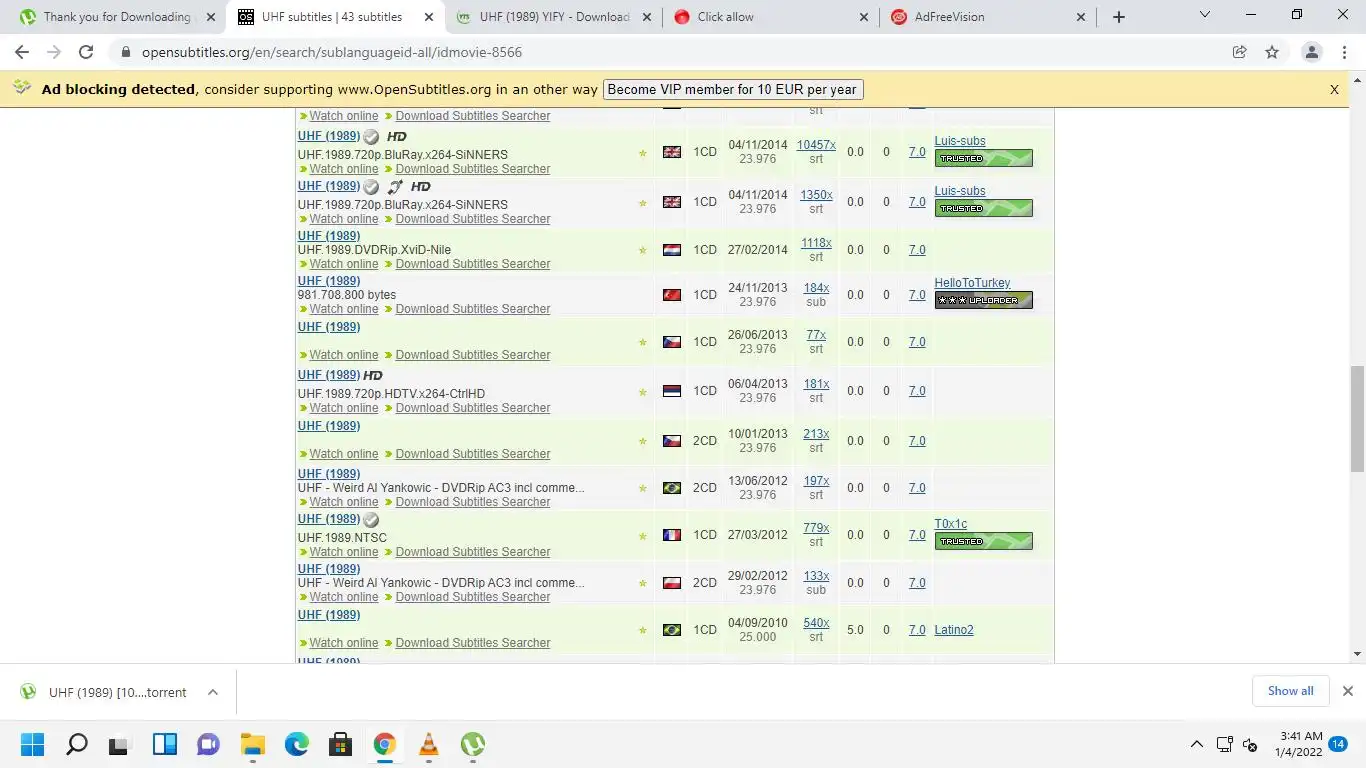Viewport: 1366px width, 768px height.
Task: Click the browser back arrow
Action: point(22,52)
